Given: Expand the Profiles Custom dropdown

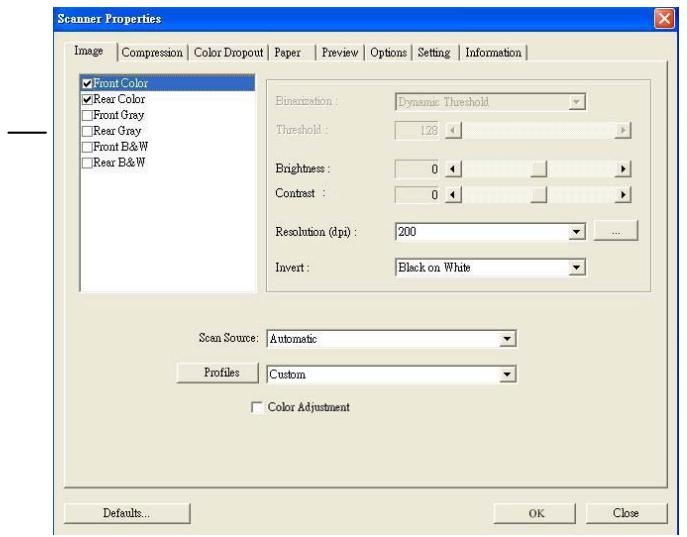Looking at the screenshot, I should (x=507, y=374).
